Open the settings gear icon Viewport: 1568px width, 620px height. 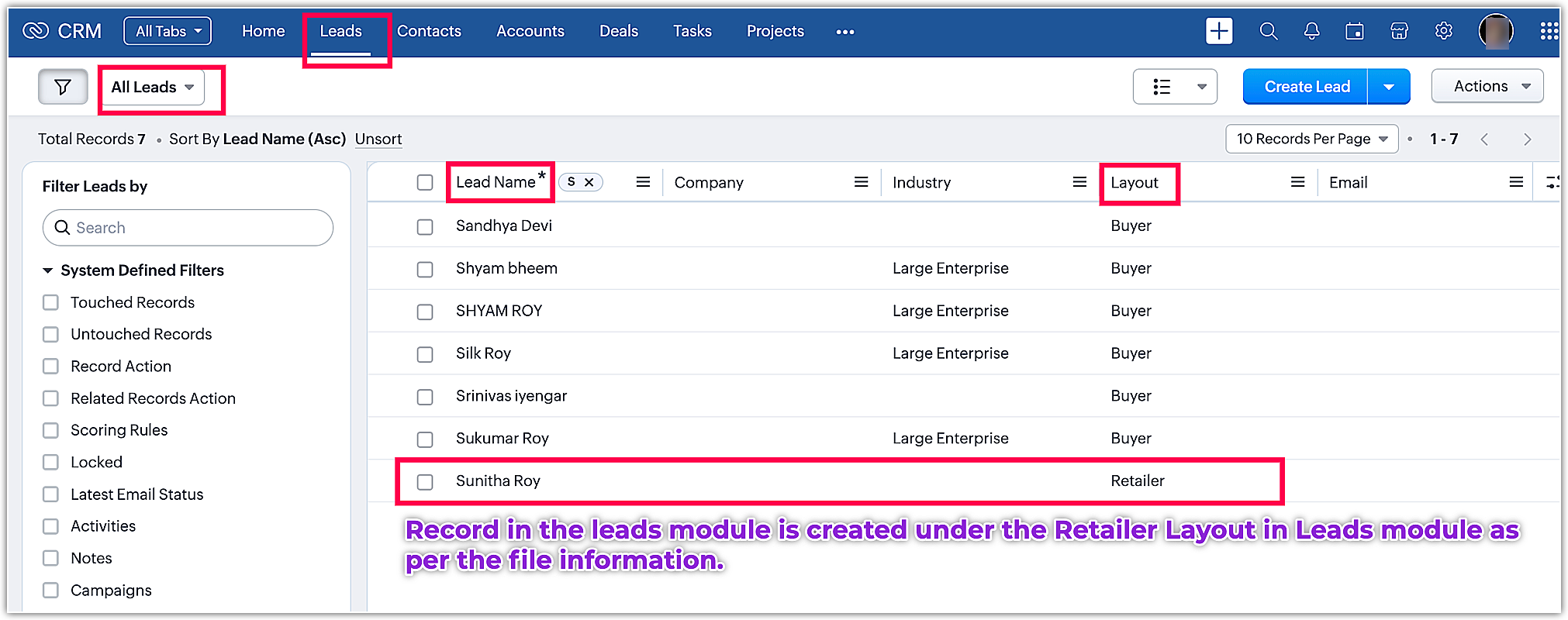(1443, 31)
